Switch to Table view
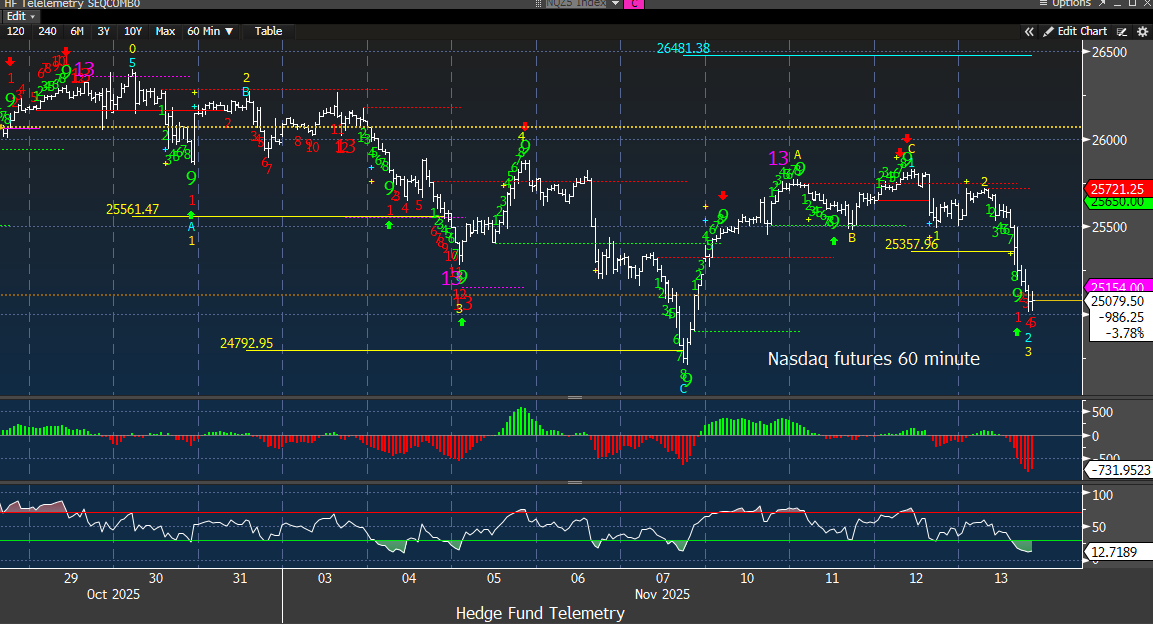1153x624 pixels. coord(268,31)
